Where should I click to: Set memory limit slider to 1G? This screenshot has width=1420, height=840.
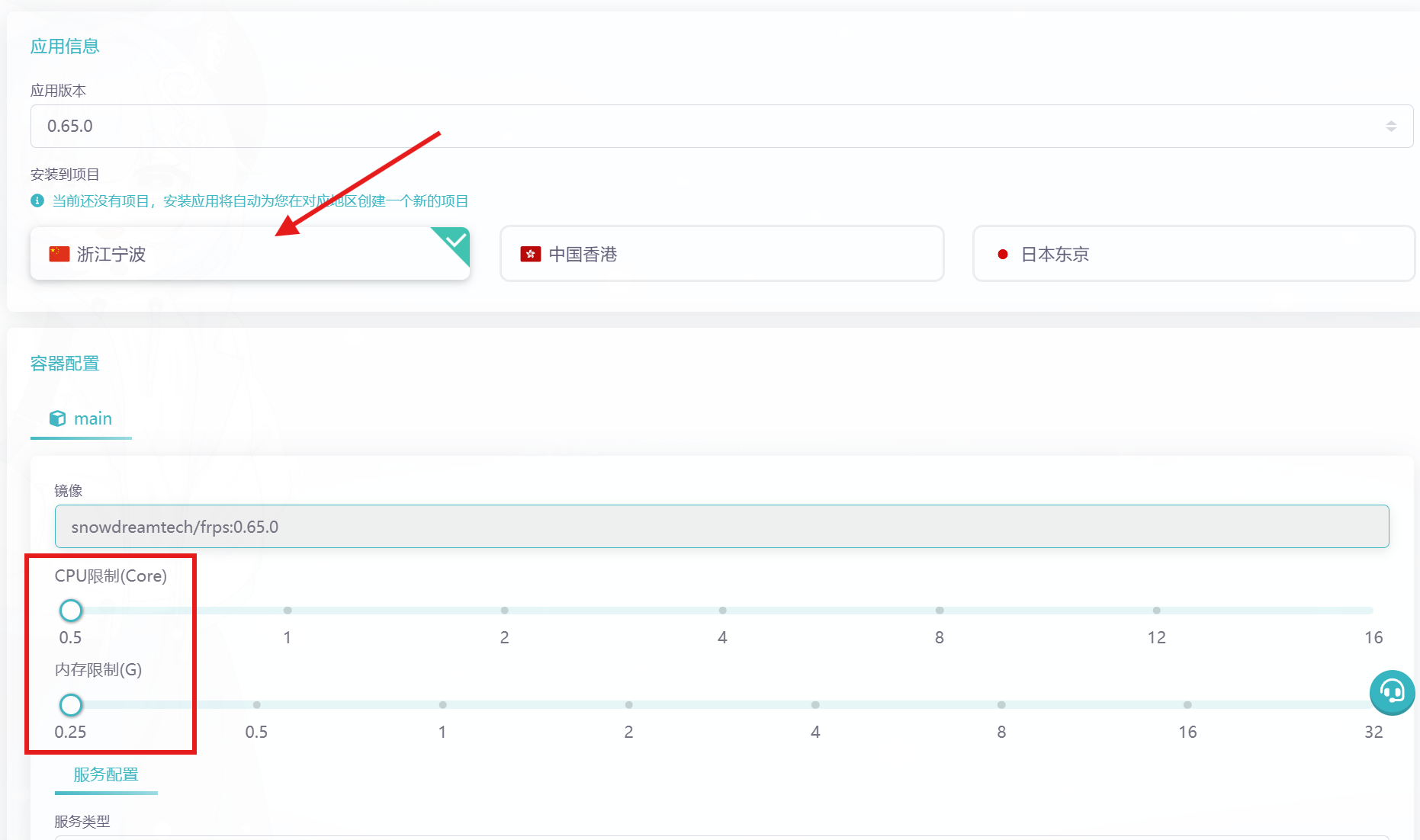point(442,705)
